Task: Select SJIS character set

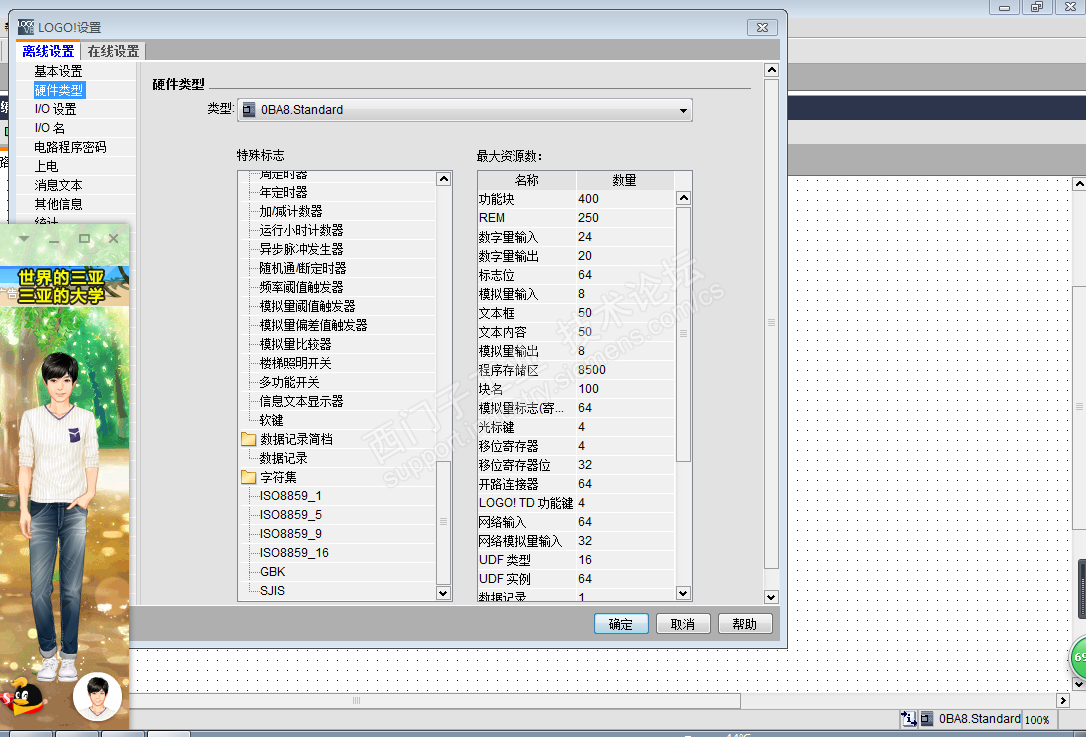Action: tap(272, 591)
